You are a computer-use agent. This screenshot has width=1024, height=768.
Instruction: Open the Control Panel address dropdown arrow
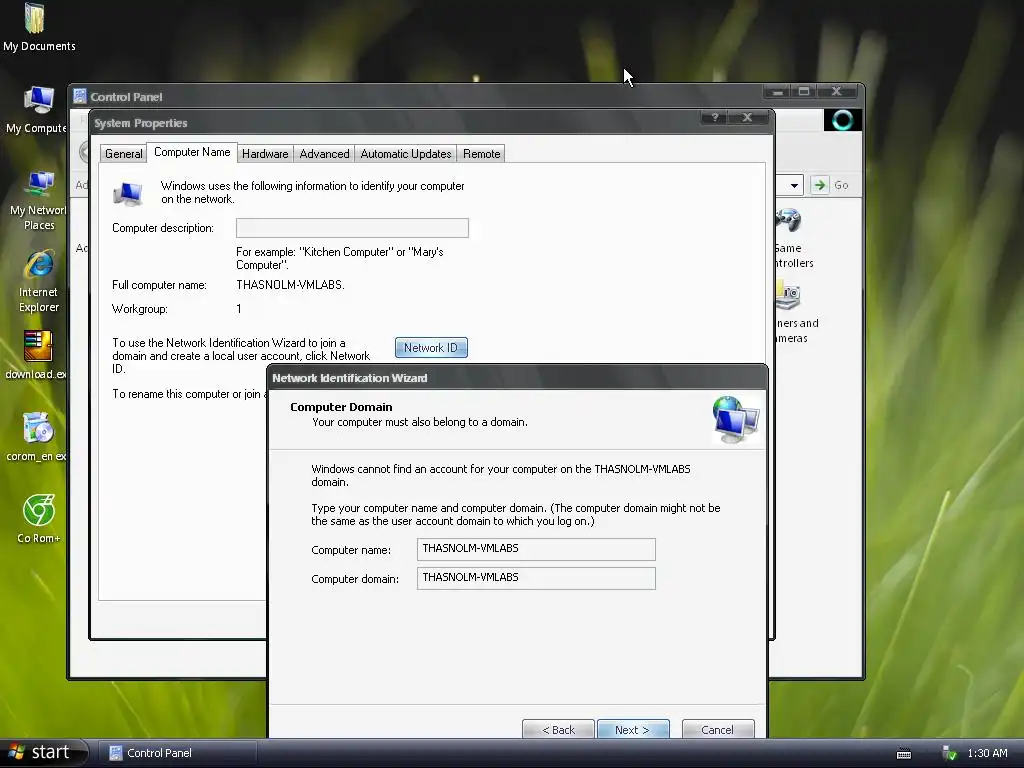point(793,185)
